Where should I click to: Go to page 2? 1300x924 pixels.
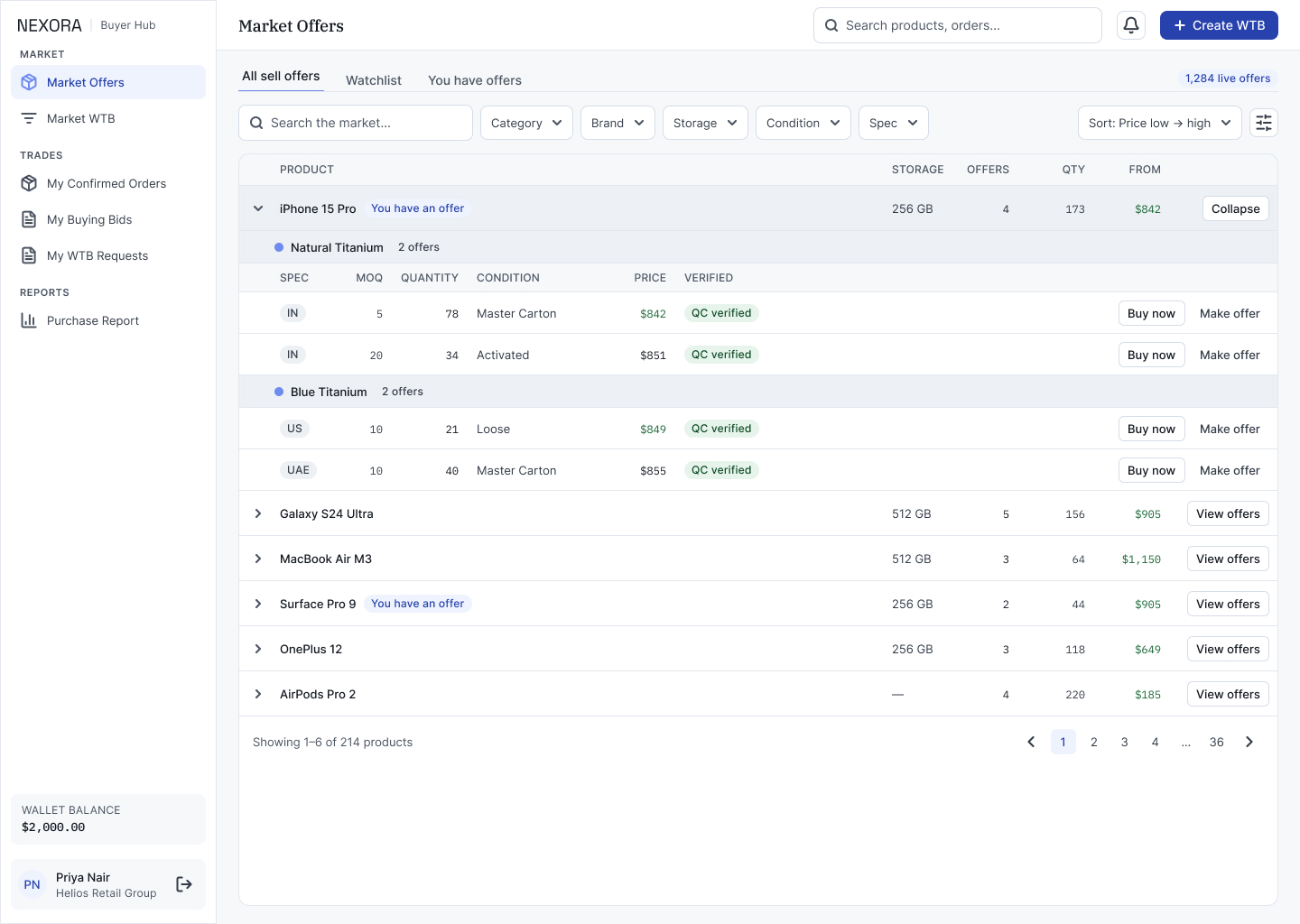click(x=1094, y=742)
